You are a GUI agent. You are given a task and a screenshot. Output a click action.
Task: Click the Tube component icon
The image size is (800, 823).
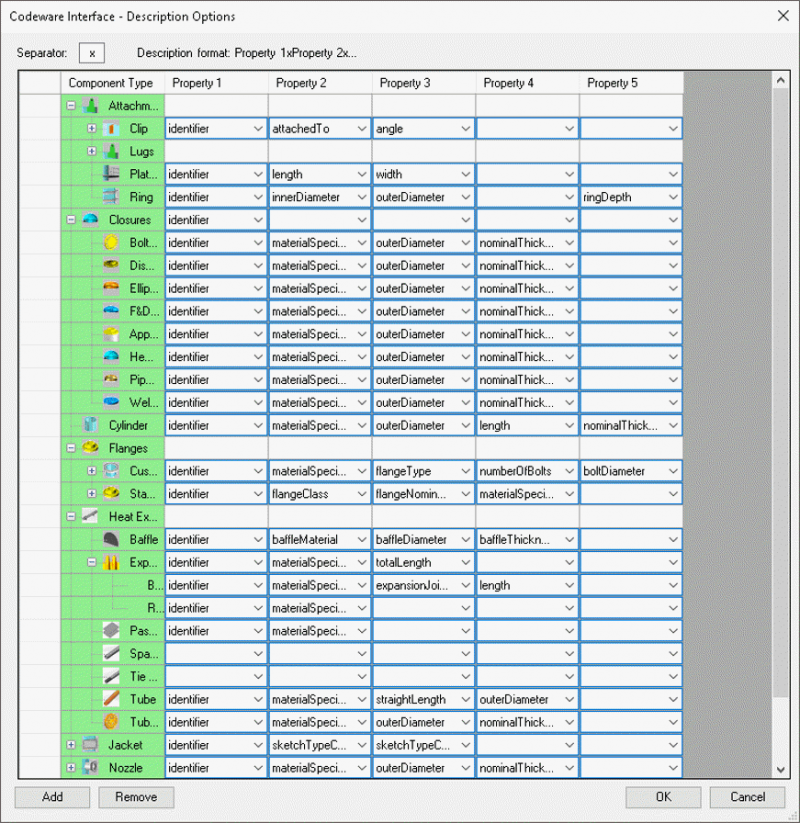112,699
